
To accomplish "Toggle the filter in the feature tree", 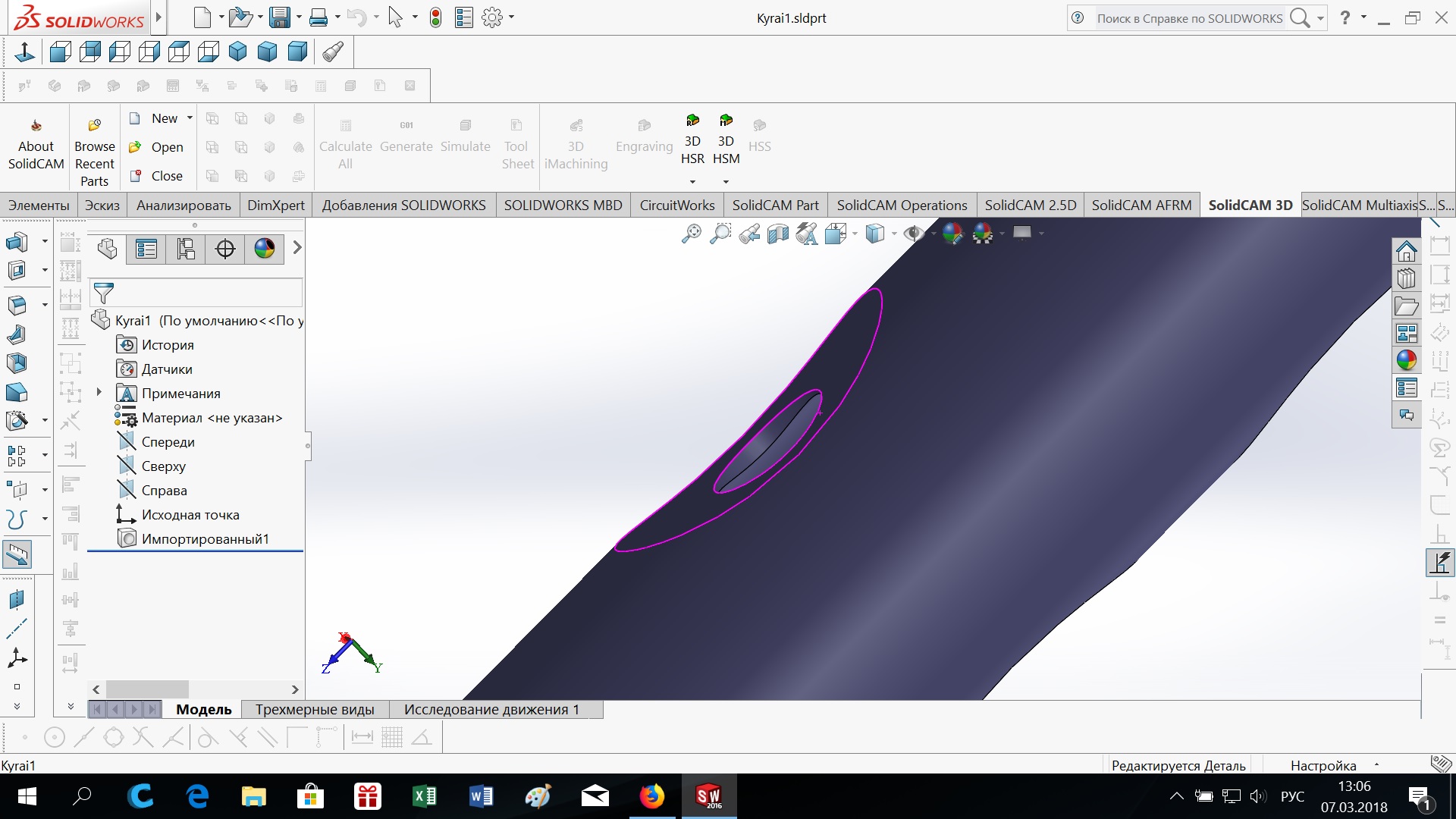I will click(104, 293).
